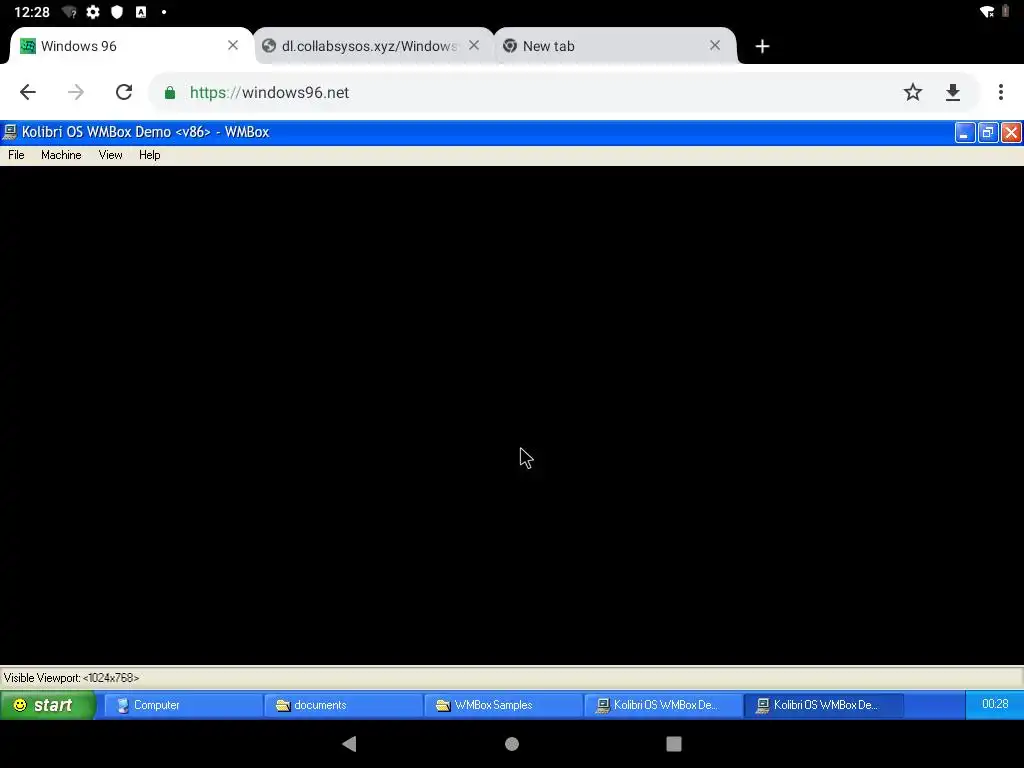Image resolution: width=1024 pixels, height=768 pixels.
Task: Bookmark the page with the star icon
Action: (x=913, y=92)
